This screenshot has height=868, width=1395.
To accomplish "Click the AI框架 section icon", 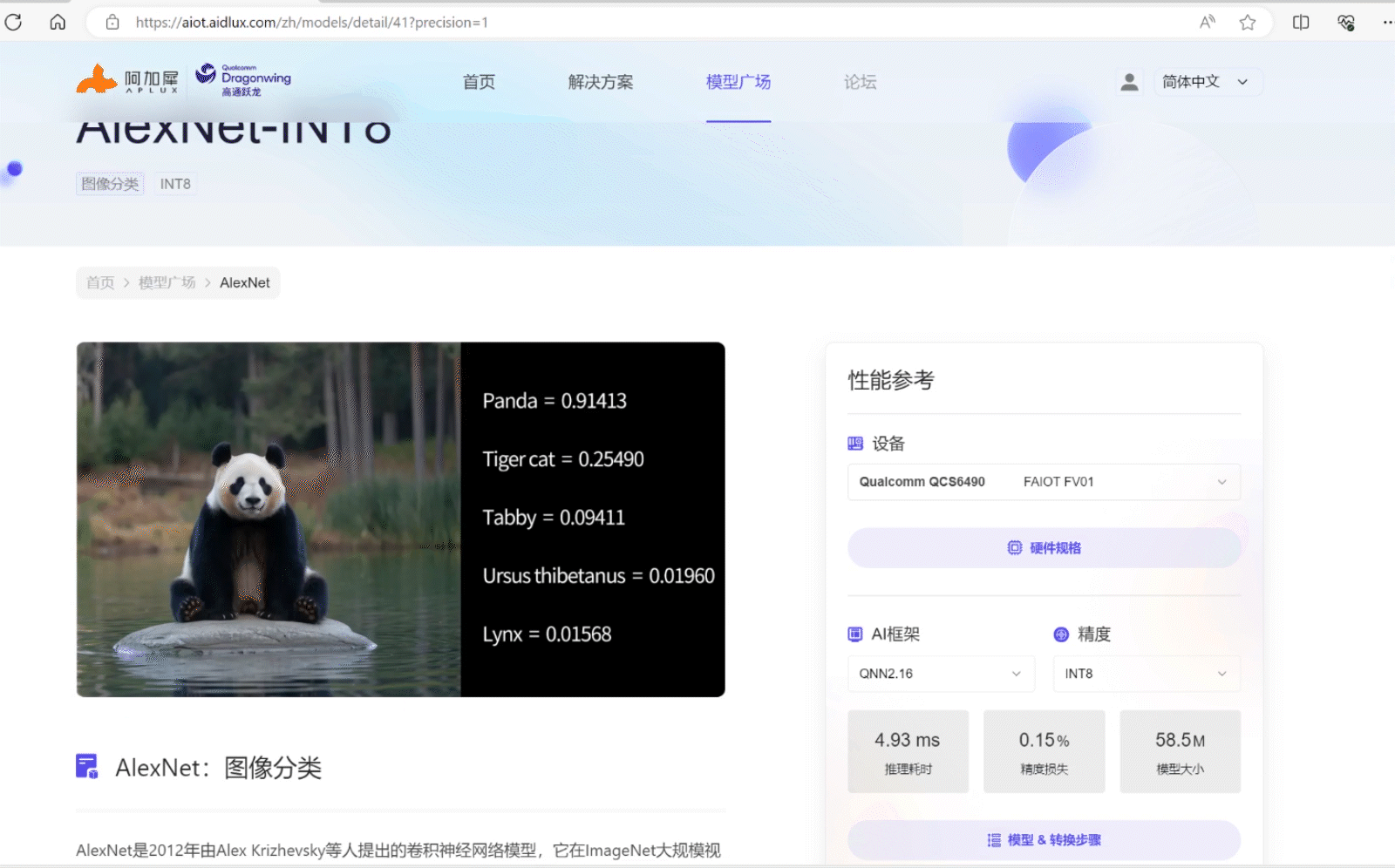I will point(855,634).
